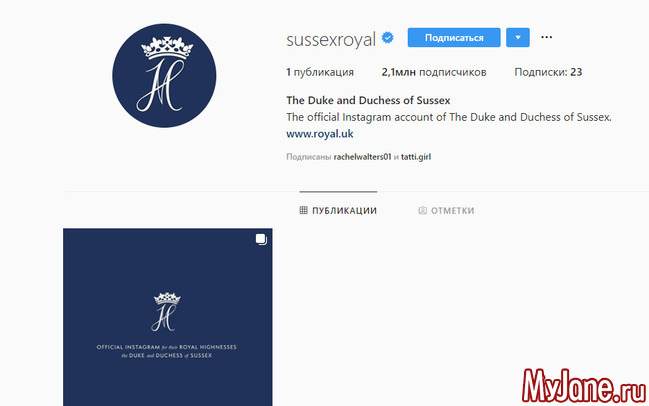Screen dimensions: 649x406
Task: Open the www.royal.uk website link
Action: 320,134
